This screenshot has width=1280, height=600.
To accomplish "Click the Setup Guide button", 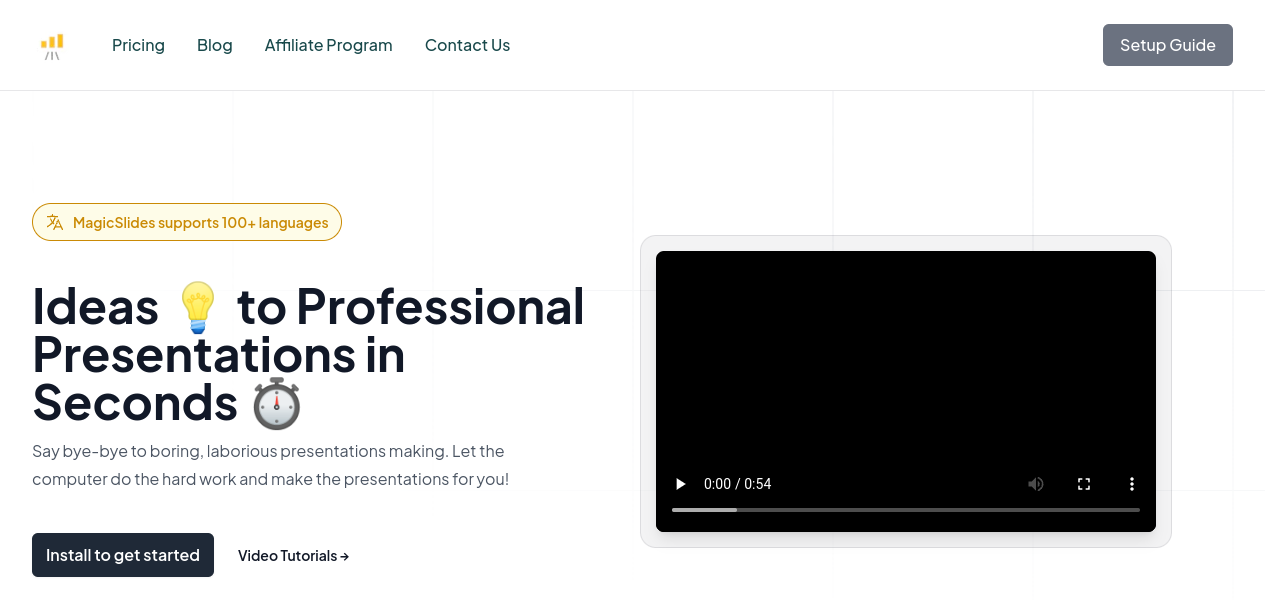I will tap(1167, 45).
